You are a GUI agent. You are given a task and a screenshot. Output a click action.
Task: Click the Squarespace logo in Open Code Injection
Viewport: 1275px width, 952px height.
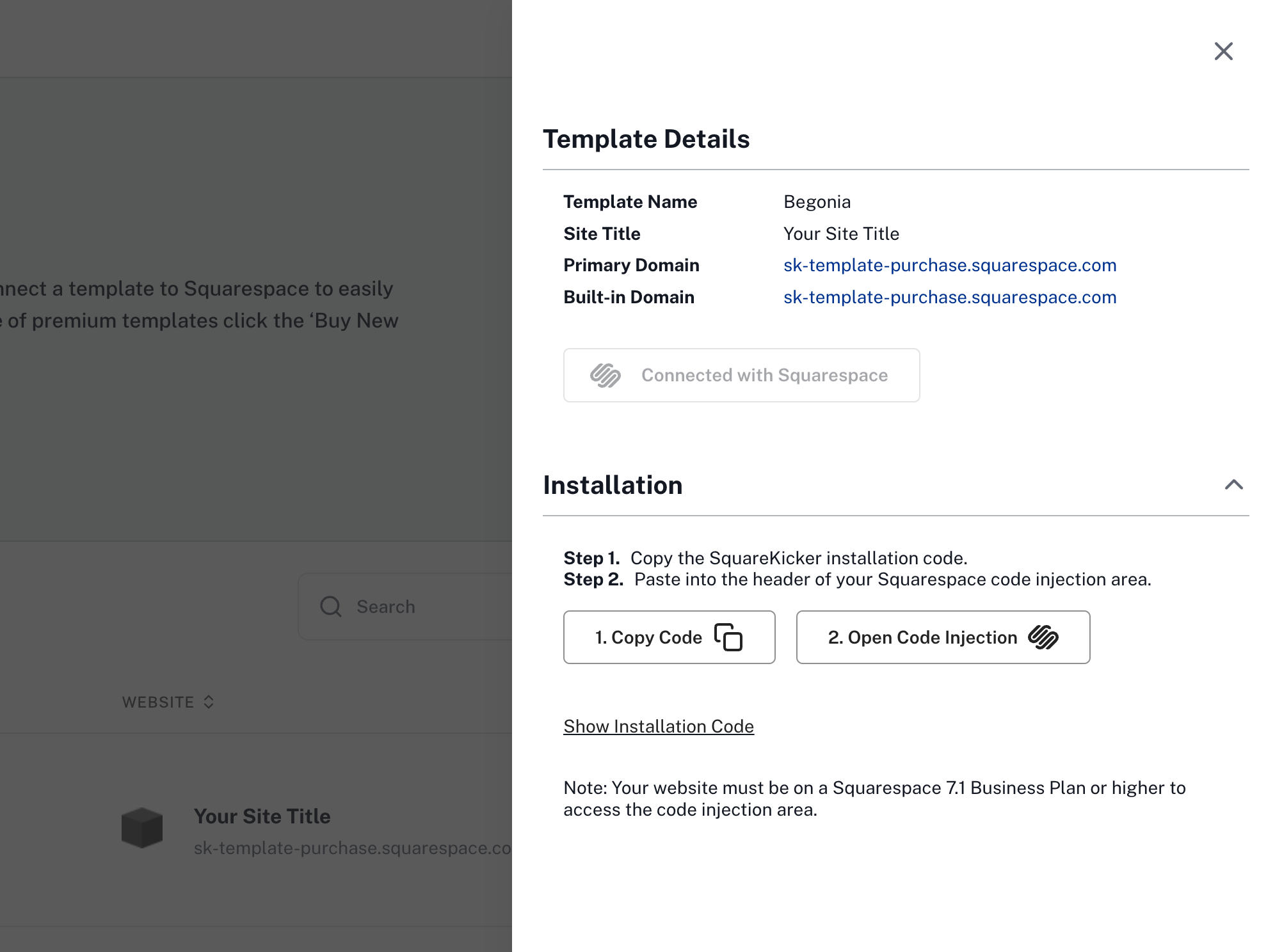point(1043,637)
